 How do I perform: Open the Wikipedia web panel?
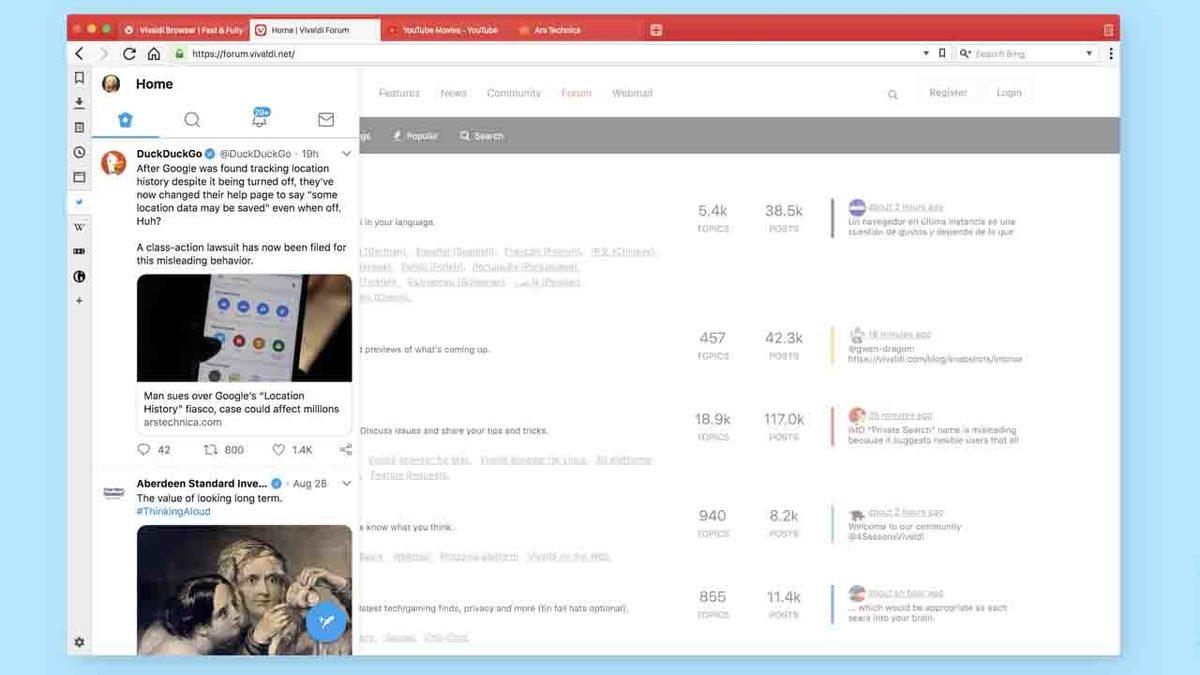point(79,227)
